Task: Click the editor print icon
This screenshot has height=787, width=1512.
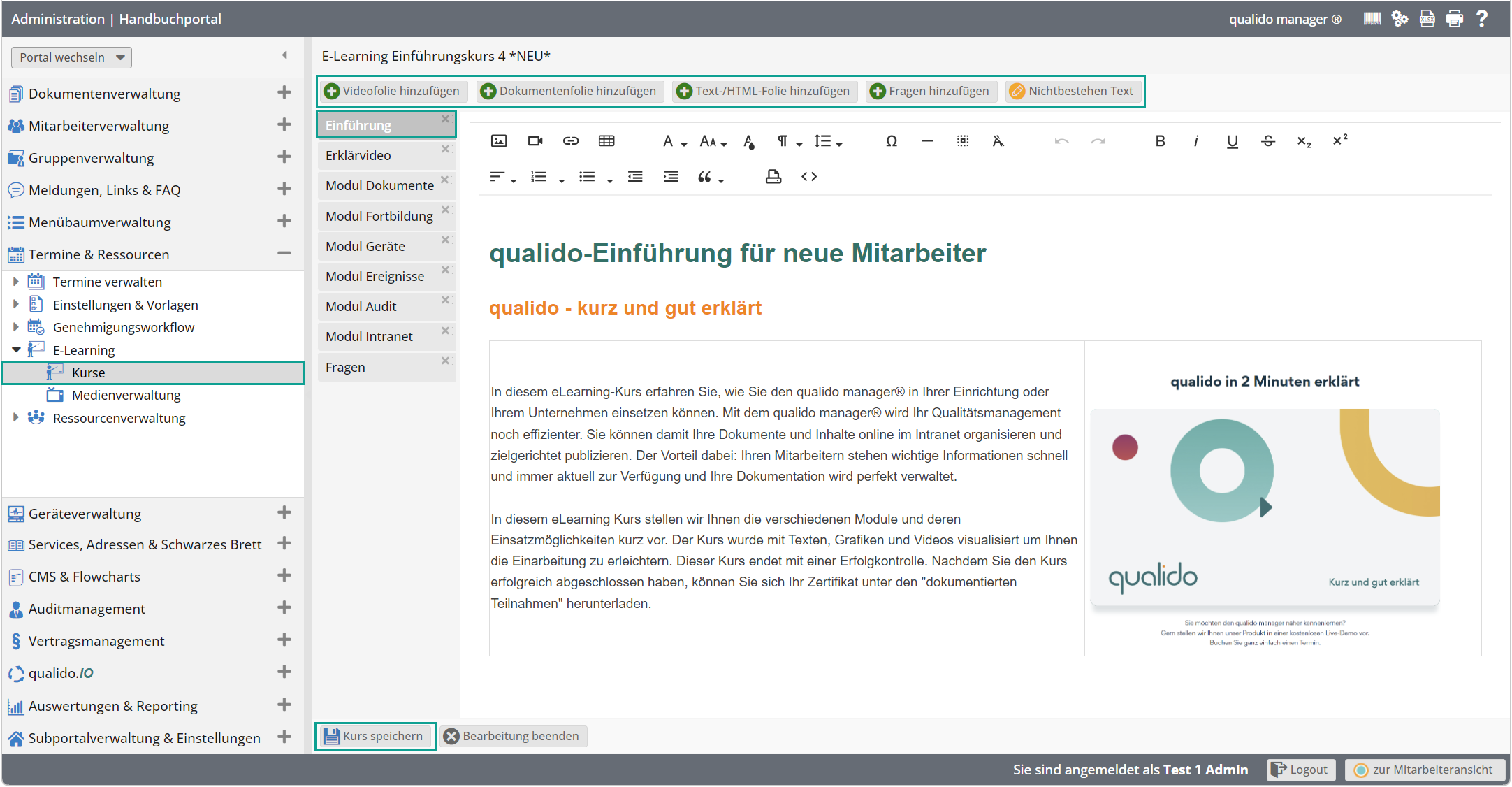Action: tap(773, 177)
